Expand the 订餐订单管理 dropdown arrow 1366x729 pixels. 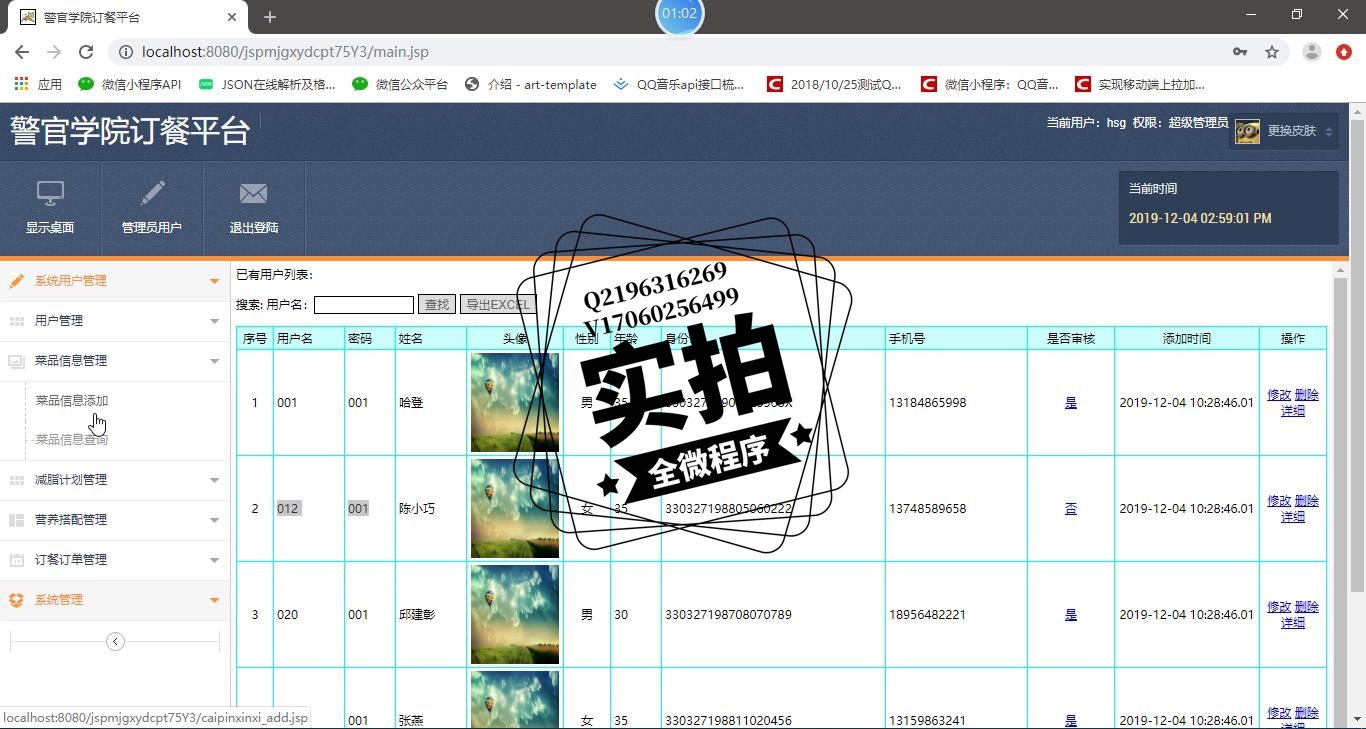click(214, 561)
